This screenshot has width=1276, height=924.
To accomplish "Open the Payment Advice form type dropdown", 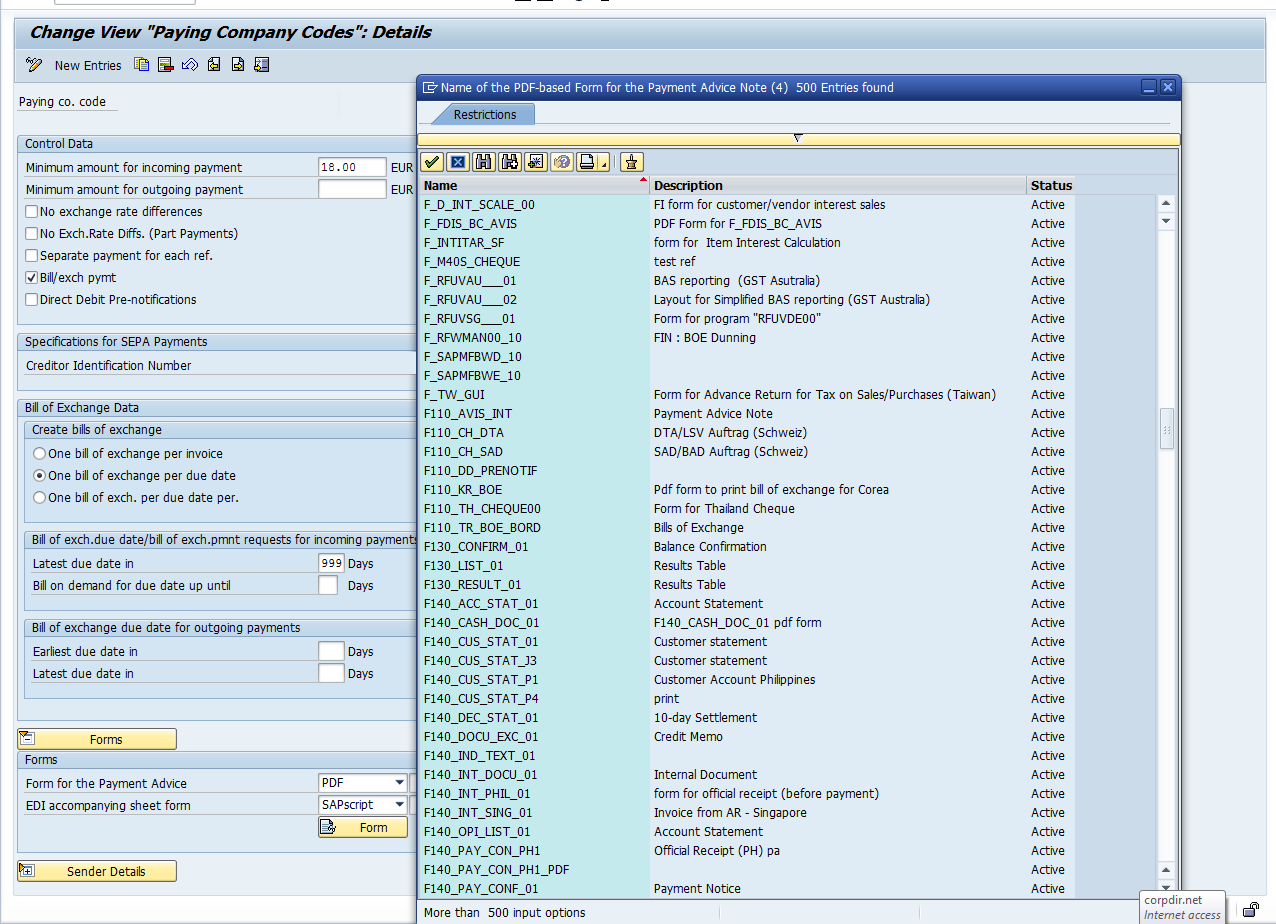I will 400,783.
